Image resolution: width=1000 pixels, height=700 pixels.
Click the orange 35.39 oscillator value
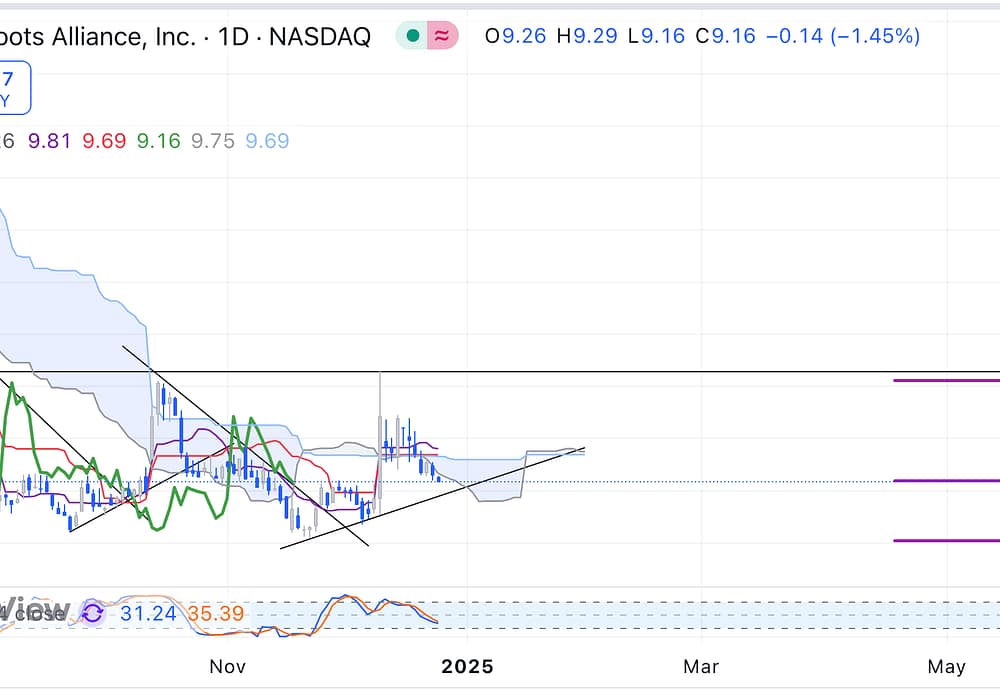click(x=215, y=612)
